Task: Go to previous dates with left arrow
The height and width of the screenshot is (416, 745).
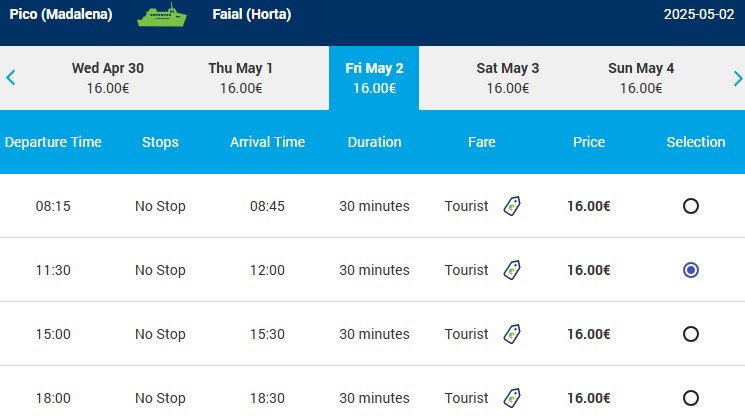Action: 10,77
